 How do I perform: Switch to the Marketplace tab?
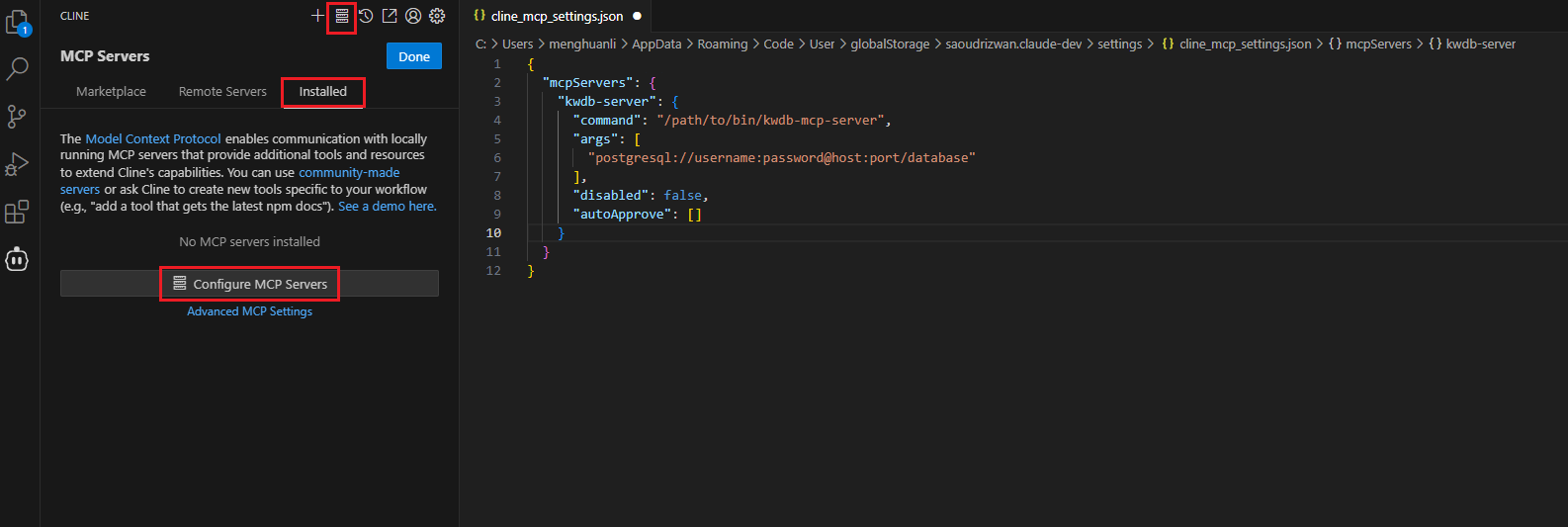point(111,92)
